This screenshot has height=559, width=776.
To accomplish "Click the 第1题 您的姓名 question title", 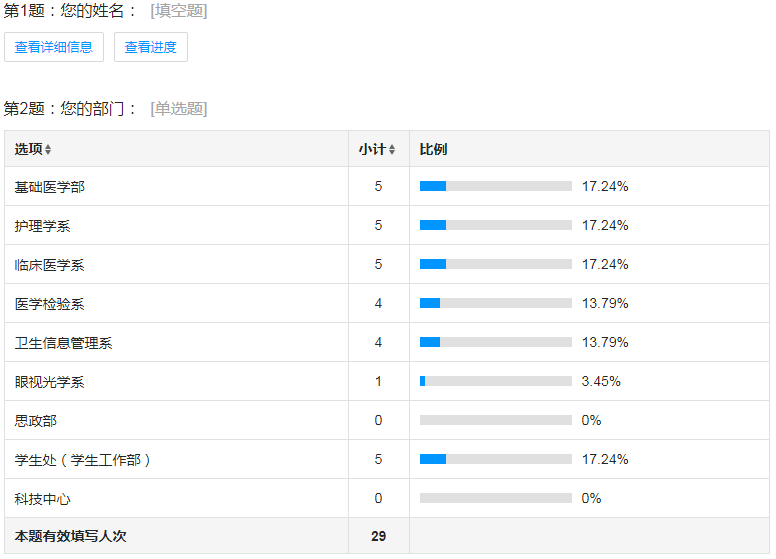I will point(72,11).
